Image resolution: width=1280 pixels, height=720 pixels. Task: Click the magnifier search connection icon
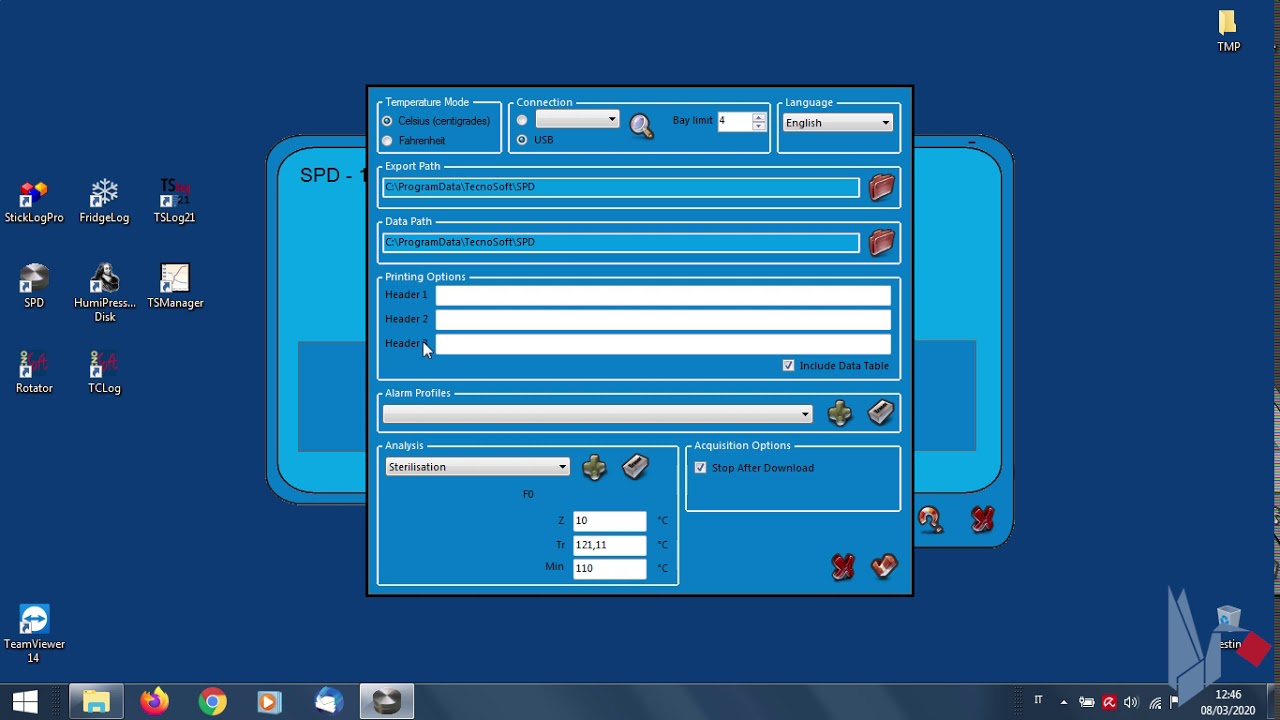click(x=641, y=126)
